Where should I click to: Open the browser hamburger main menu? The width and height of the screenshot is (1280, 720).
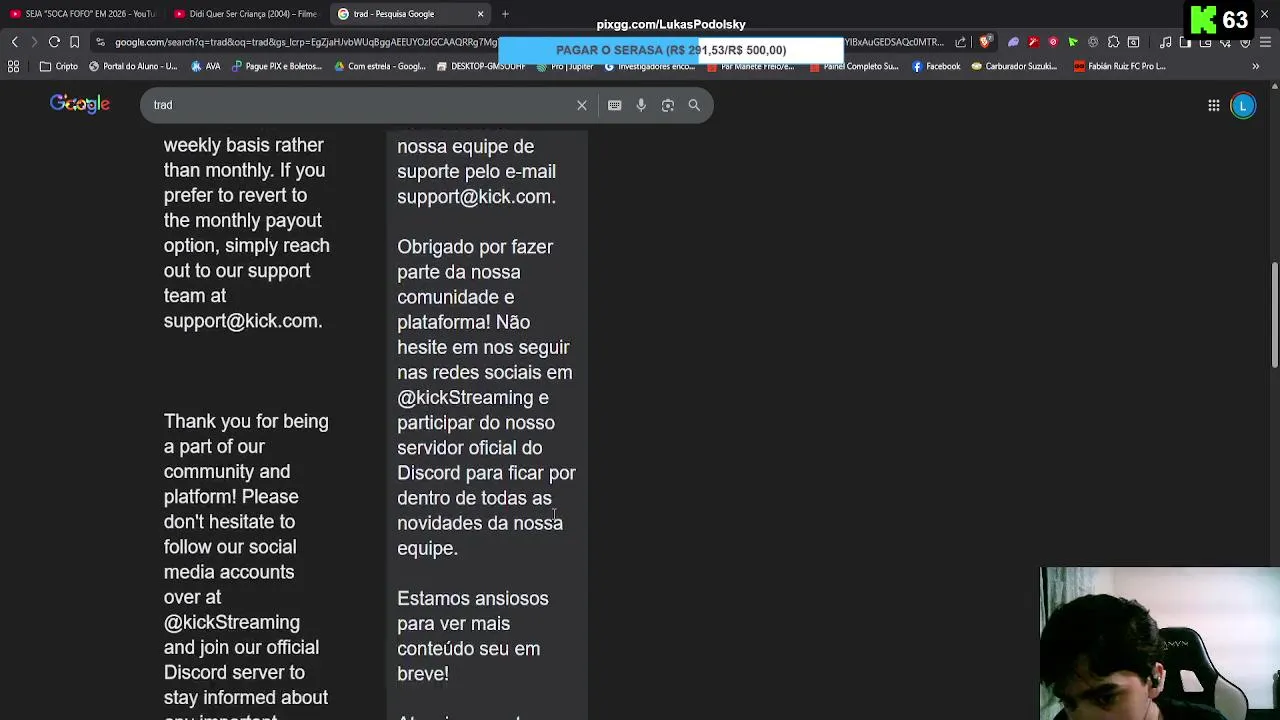click(x=1265, y=42)
